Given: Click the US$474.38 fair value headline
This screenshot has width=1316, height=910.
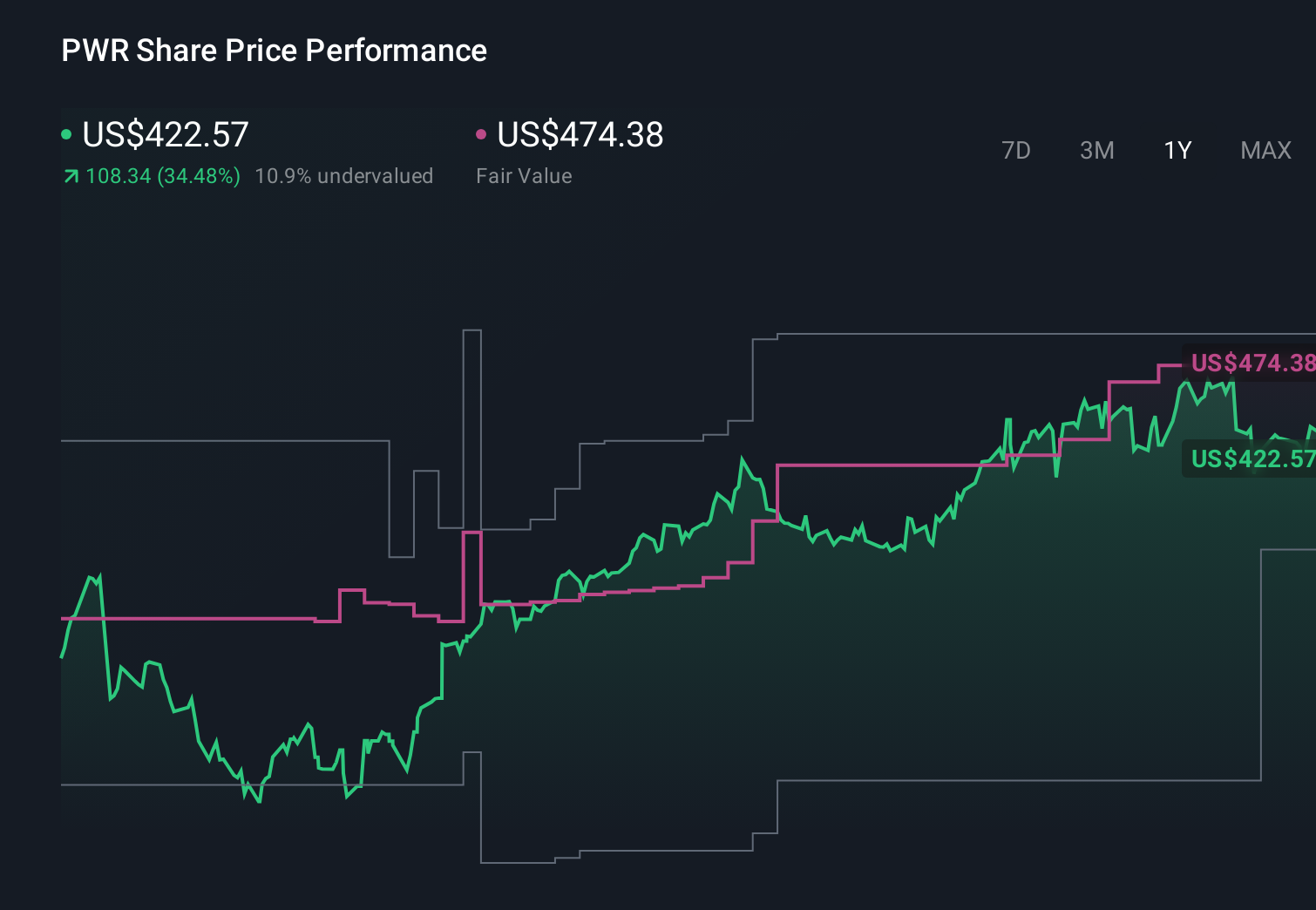Looking at the screenshot, I should [x=579, y=135].
